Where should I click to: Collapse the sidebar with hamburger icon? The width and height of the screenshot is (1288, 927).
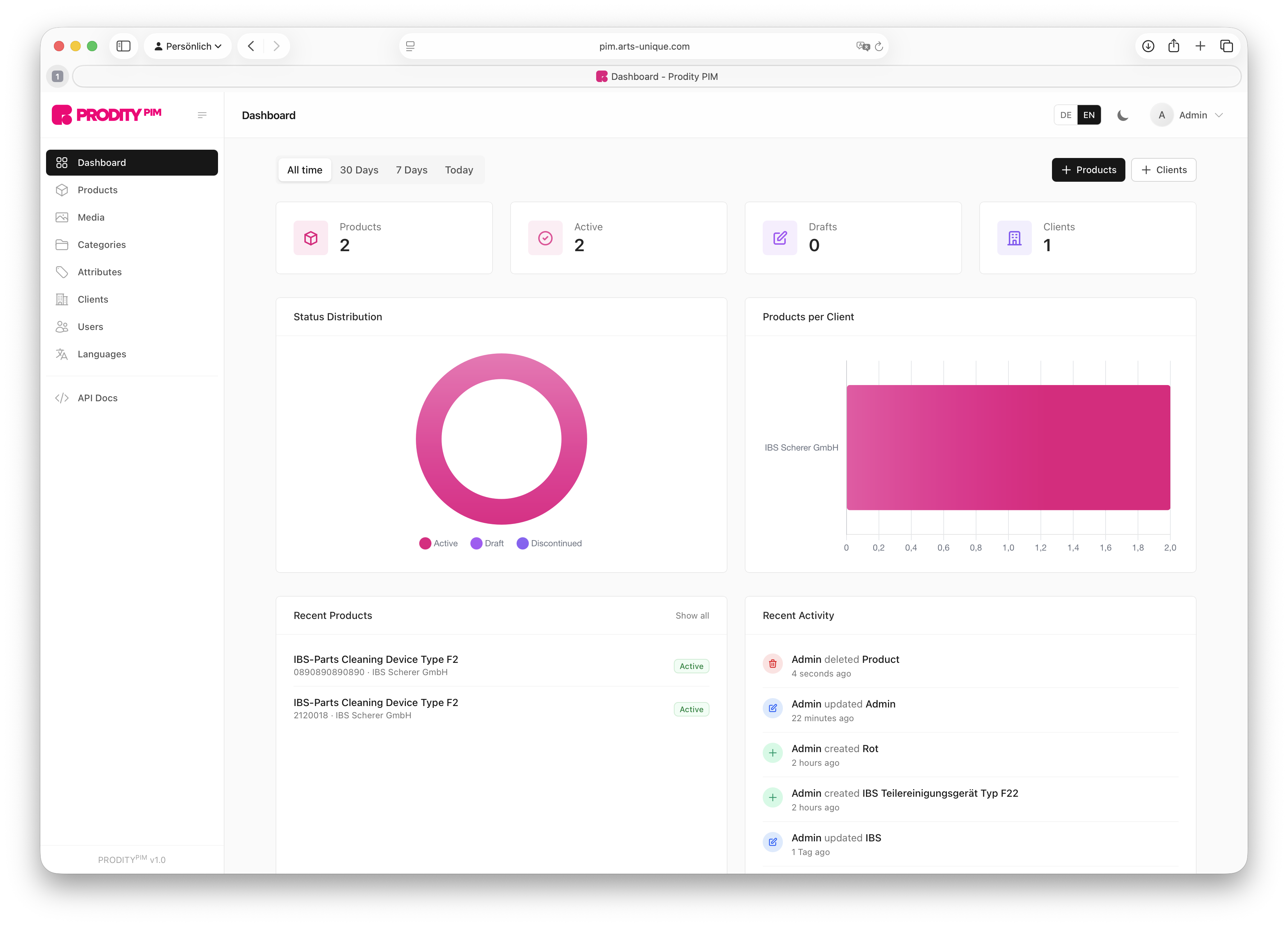coord(201,115)
